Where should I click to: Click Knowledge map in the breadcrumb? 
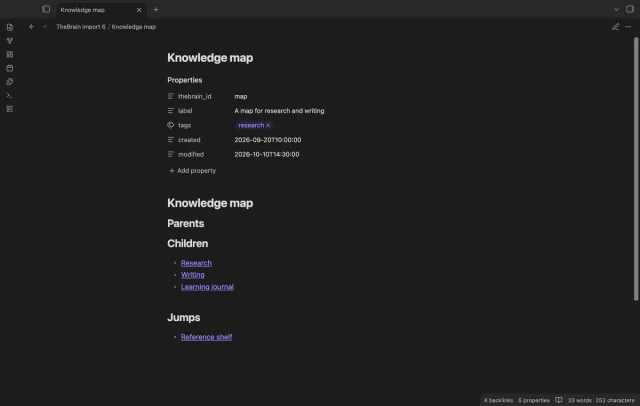click(x=134, y=27)
